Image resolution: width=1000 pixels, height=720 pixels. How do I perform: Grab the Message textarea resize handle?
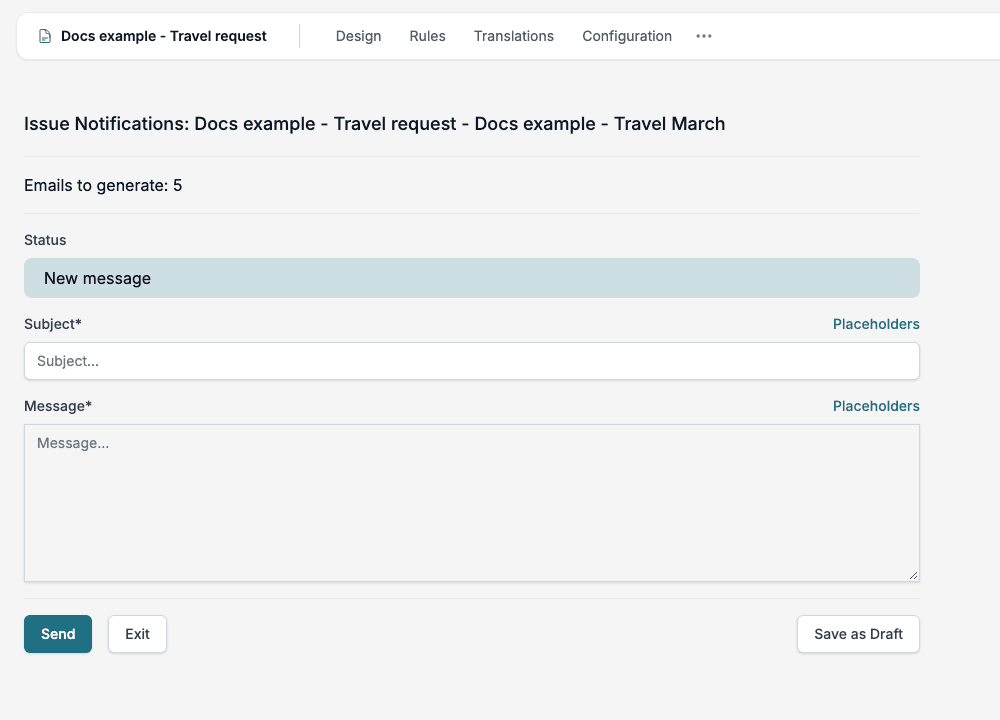(x=913, y=575)
